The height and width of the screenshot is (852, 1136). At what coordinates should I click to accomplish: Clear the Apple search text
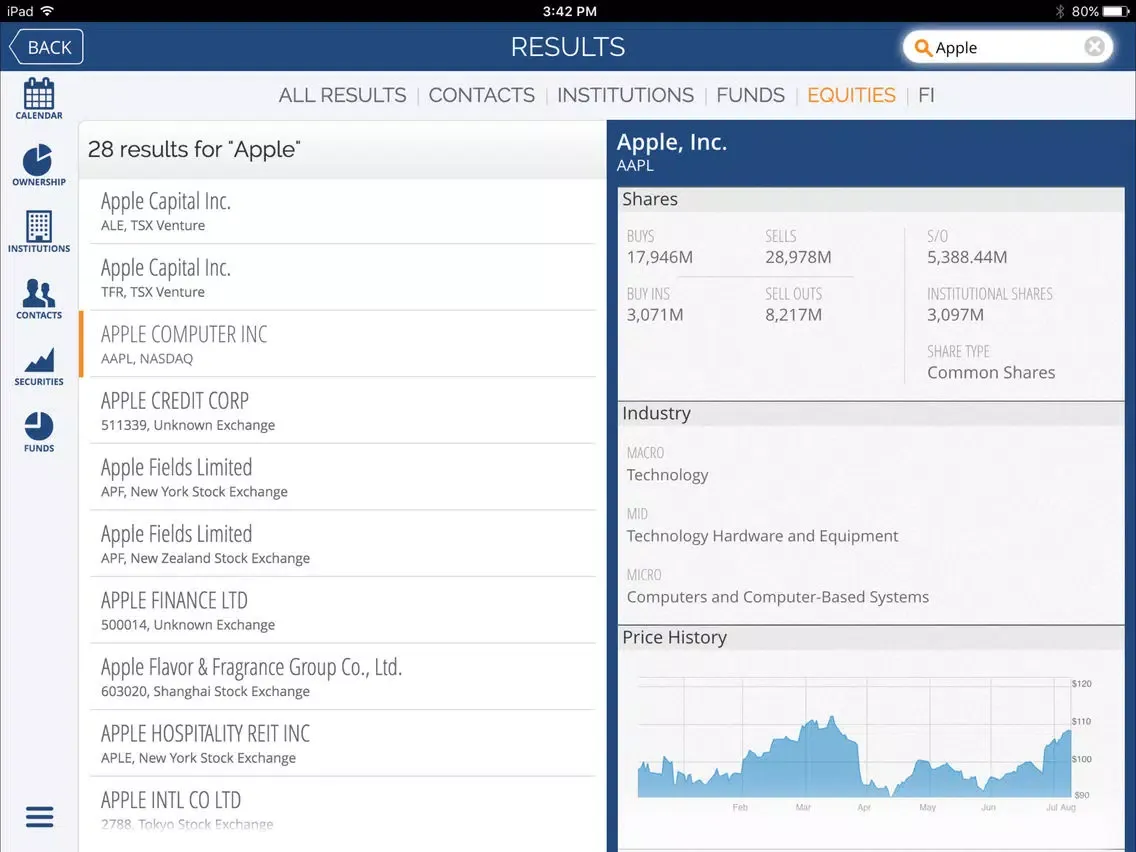(x=1094, y=47)
